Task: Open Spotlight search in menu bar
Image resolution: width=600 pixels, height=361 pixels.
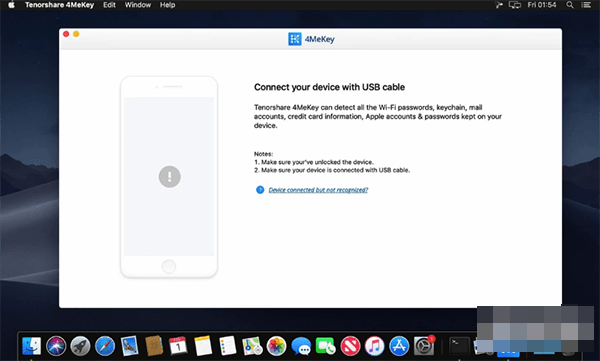Action: [x=570, y=5]
